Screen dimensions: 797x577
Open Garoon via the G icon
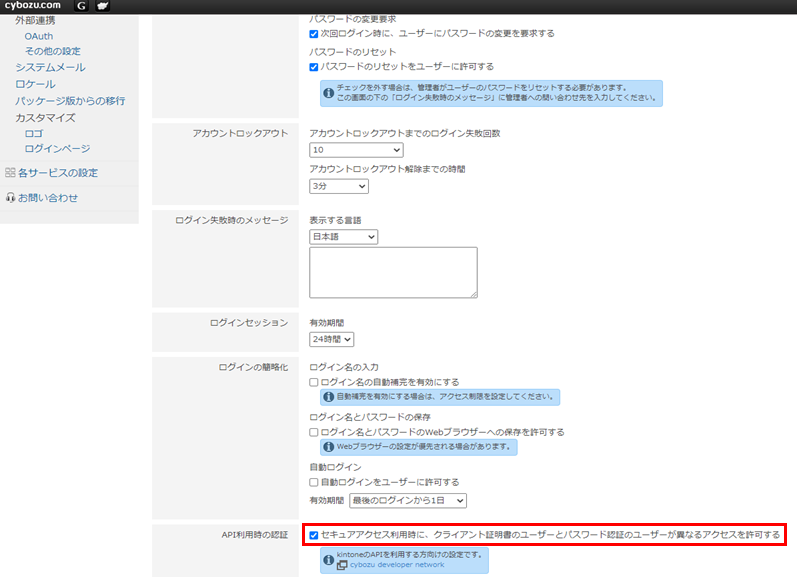tap(81, 7)
